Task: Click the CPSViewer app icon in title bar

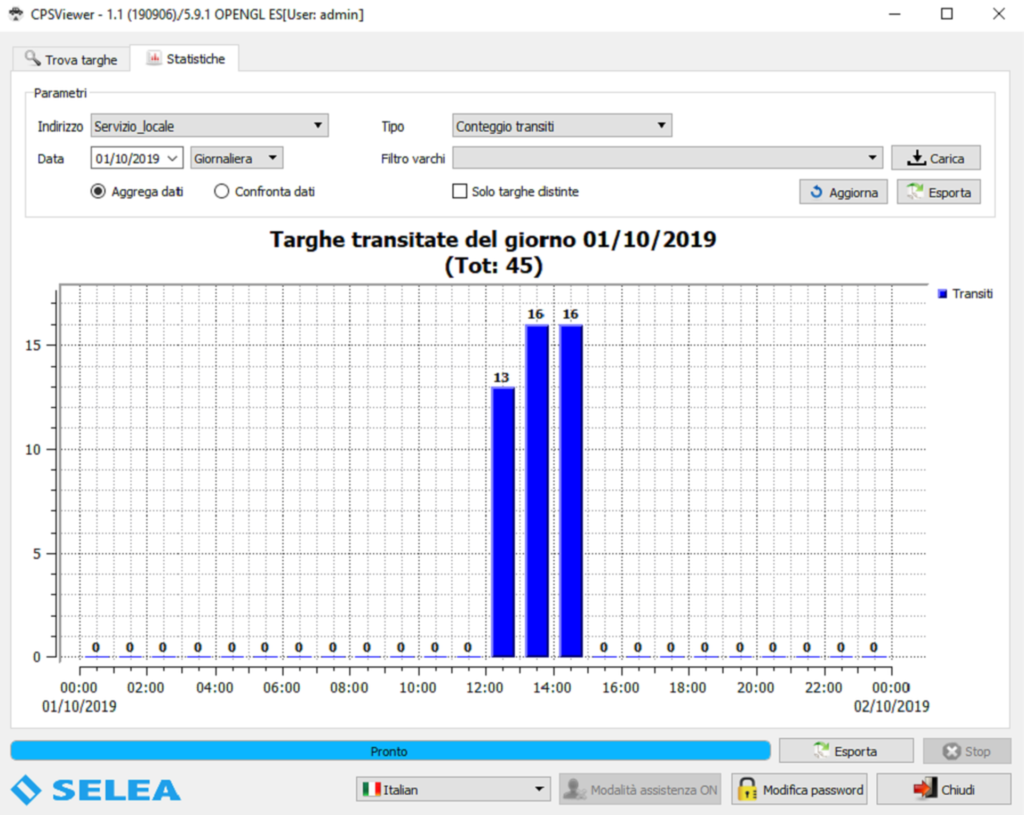Action: click(16, 14)
